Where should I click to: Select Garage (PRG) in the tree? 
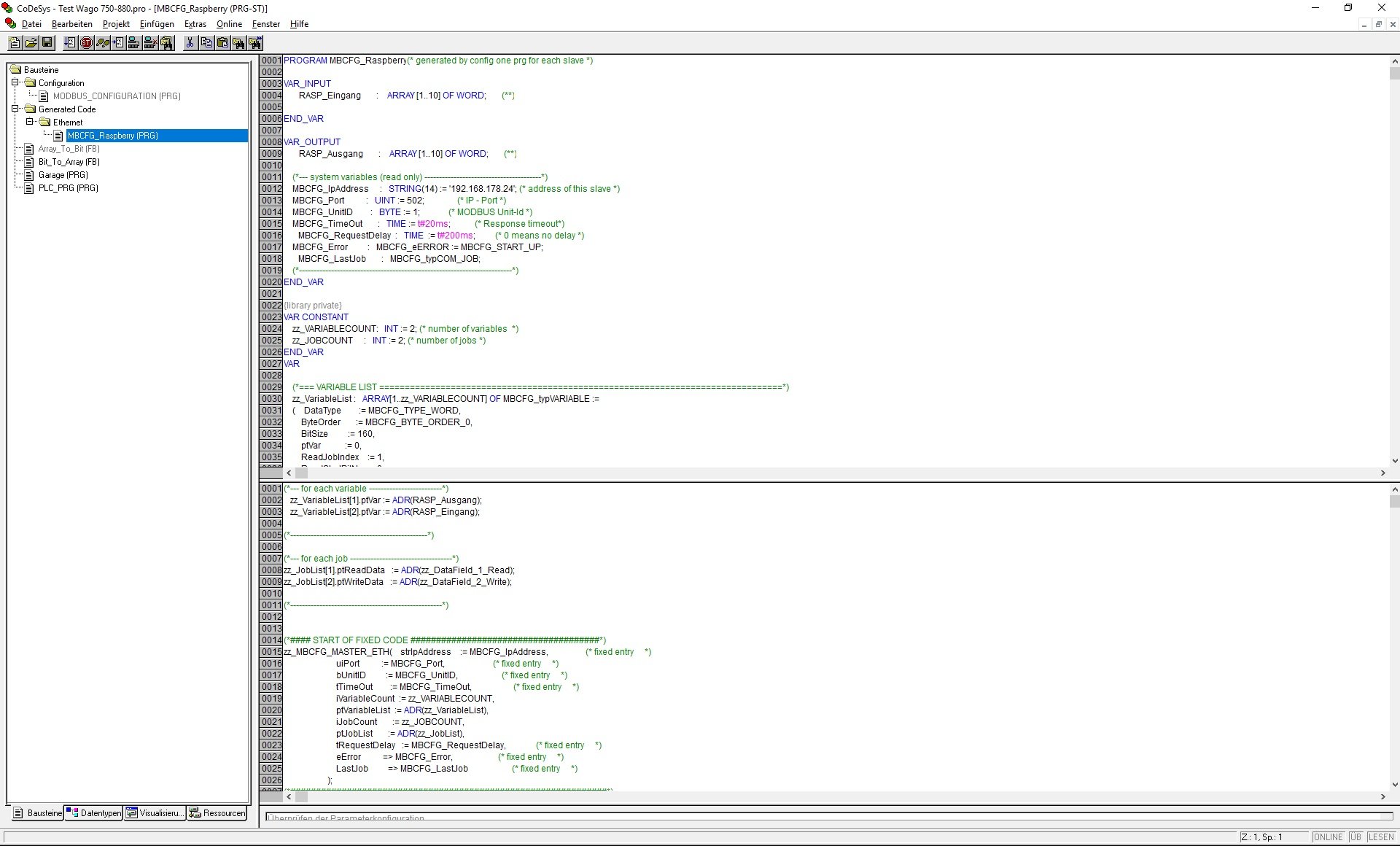pos(63,175)
